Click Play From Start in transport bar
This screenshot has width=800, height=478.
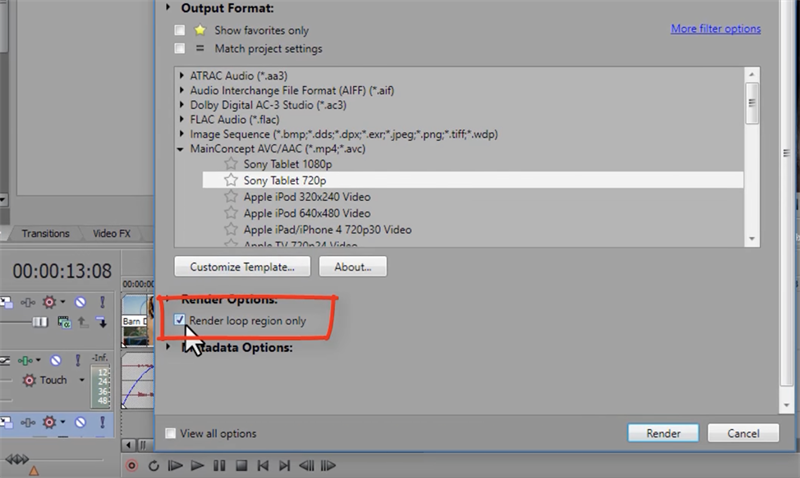pos(175,465)
